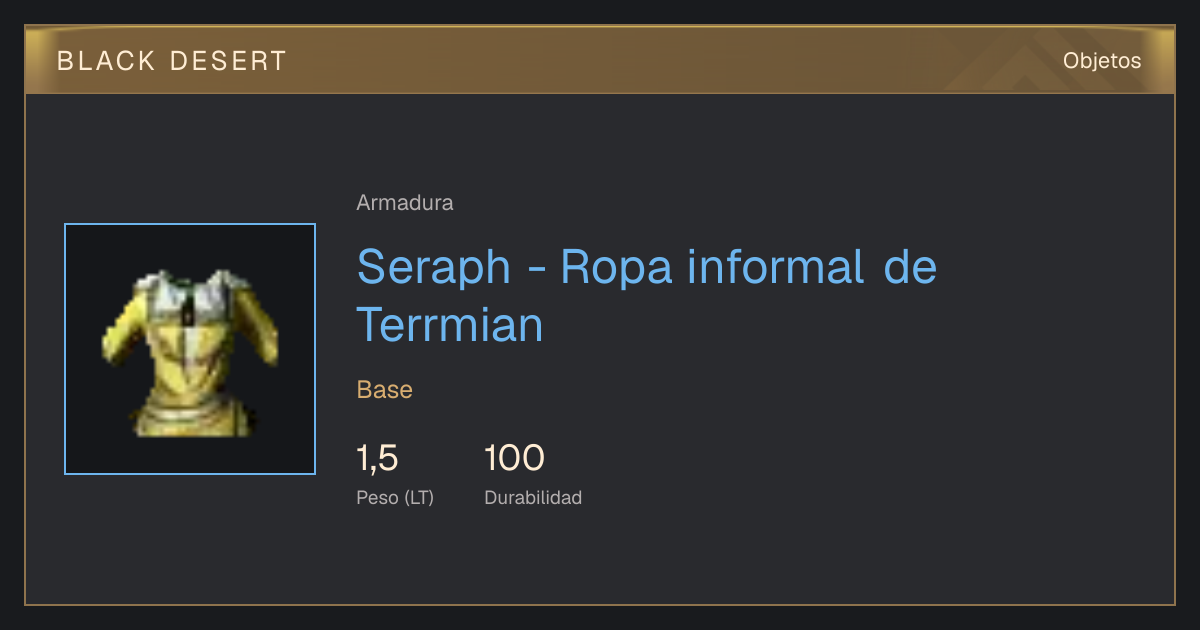Screen dimensions: 1200x630
Task: Click the durability value 100
Action: point(514,459)
